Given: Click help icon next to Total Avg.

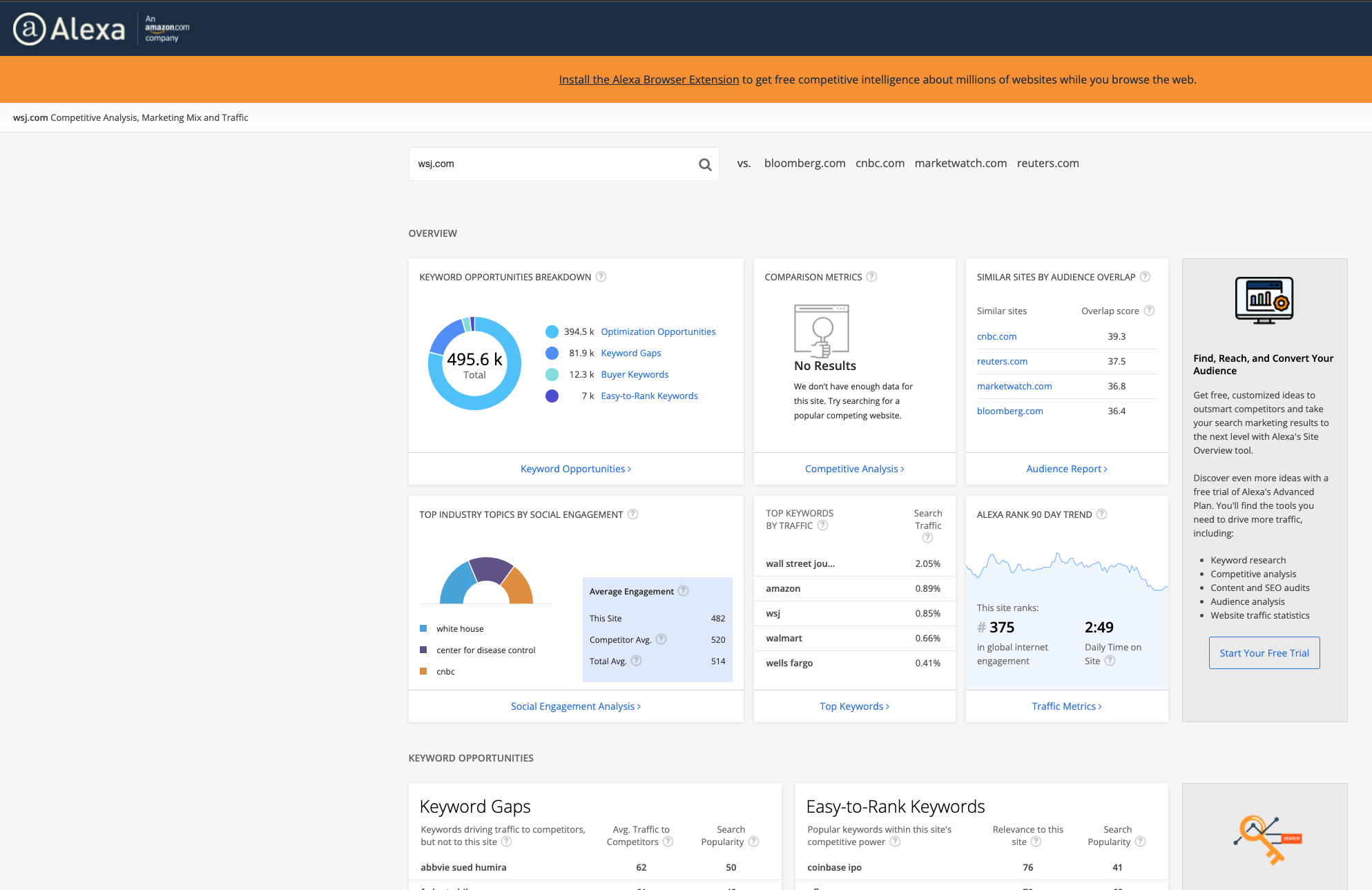Looking at the screenshot, I should (x=637, y=661).
